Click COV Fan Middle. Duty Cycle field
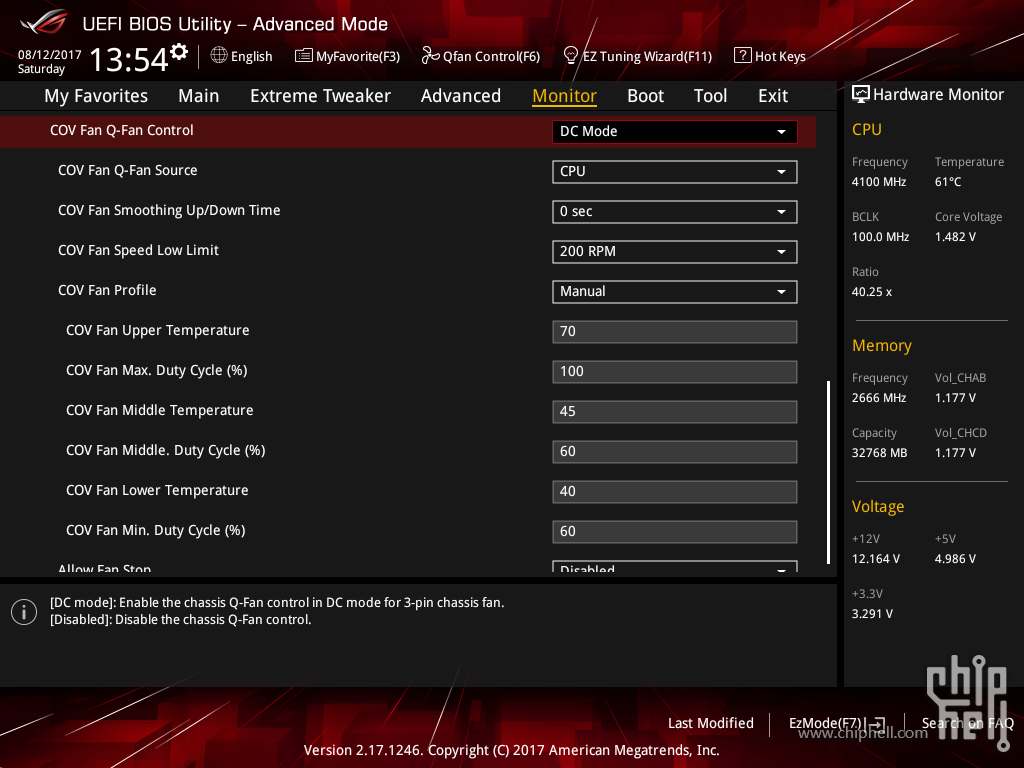 tap(675, 451)
